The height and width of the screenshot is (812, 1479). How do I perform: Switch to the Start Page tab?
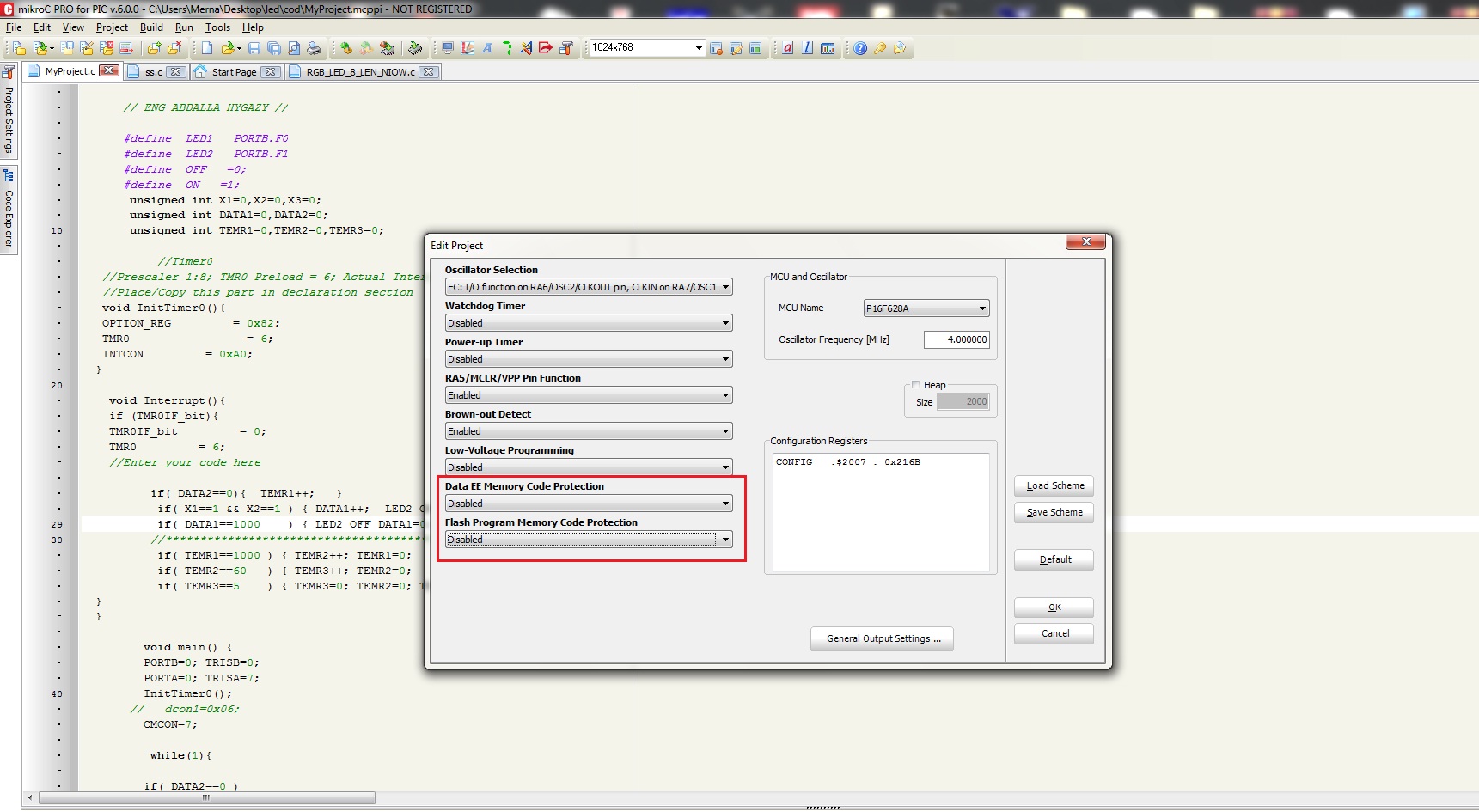click(x=234, y=72)
